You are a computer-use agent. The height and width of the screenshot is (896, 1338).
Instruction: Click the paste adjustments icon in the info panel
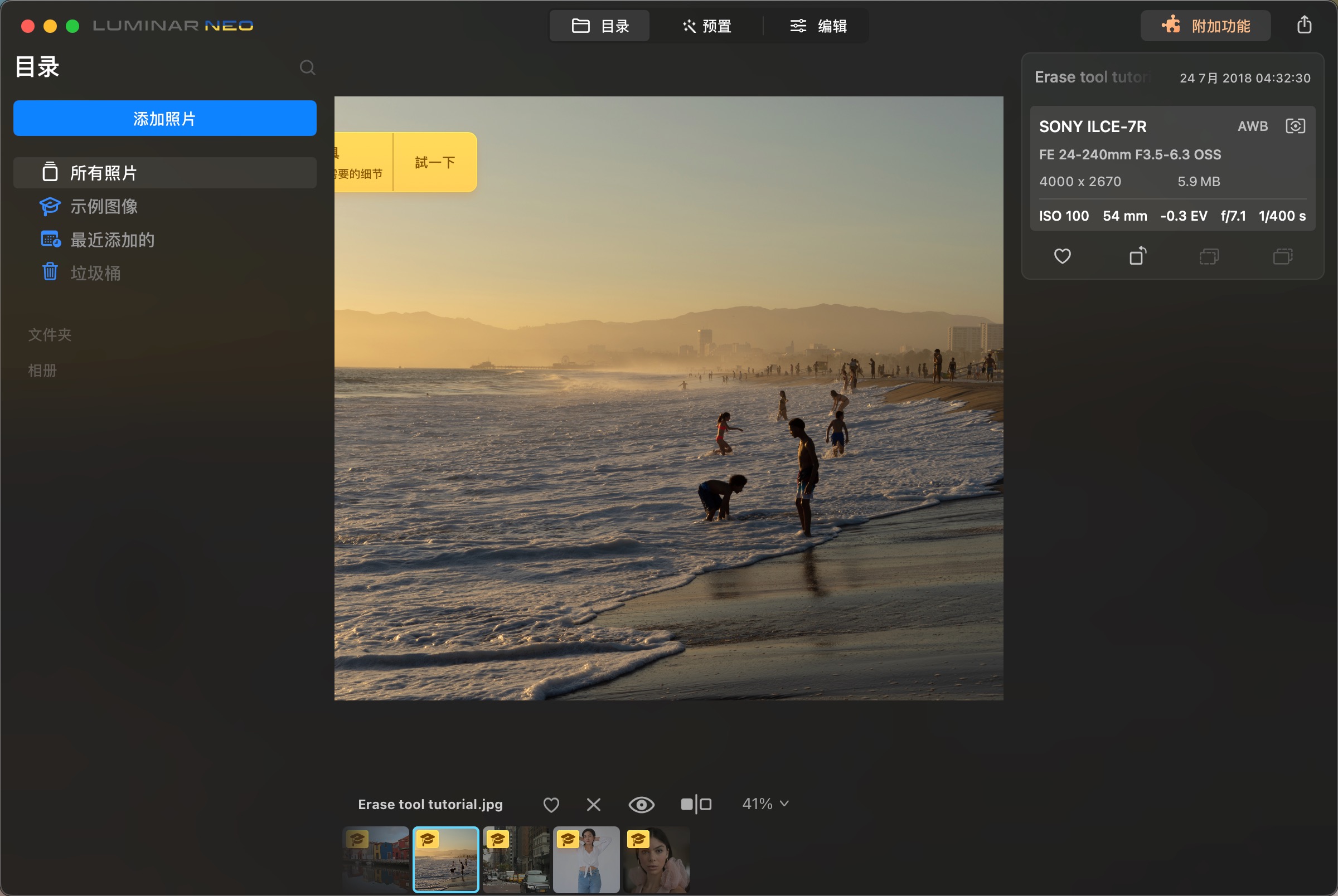click(x=1283, y=256)
